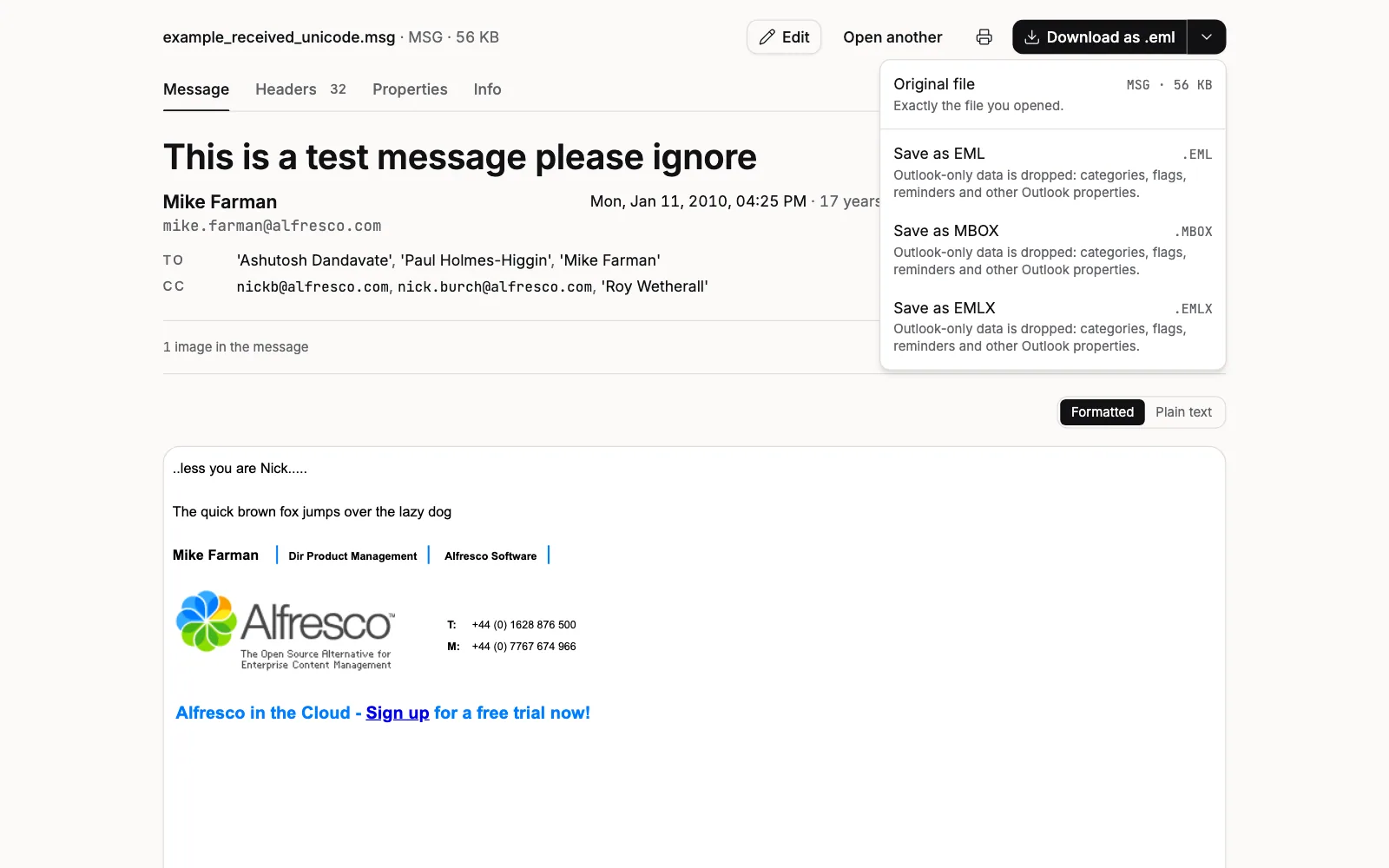Screen dimensions: 1389x868
Task: Open the Properties tab
Action: [410, 89]
